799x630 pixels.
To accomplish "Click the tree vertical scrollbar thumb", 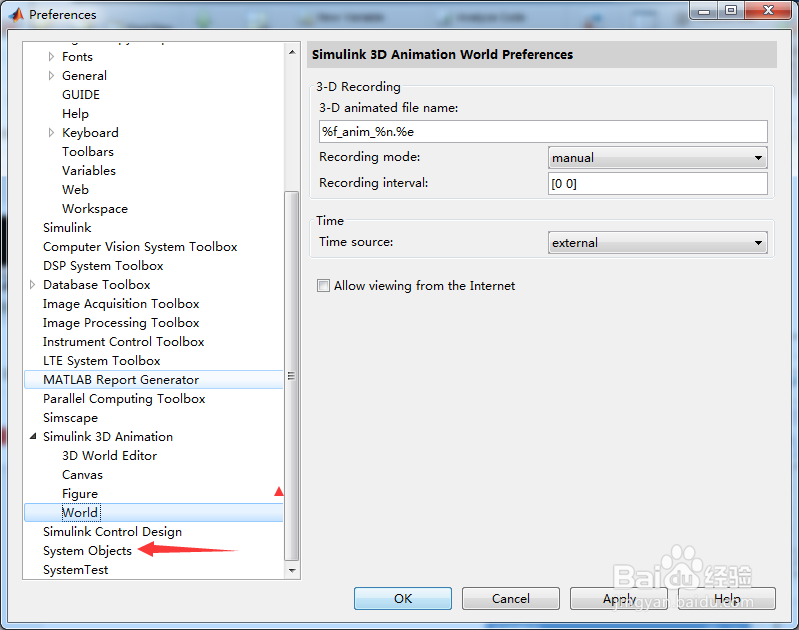I will (x=292, y=376).
